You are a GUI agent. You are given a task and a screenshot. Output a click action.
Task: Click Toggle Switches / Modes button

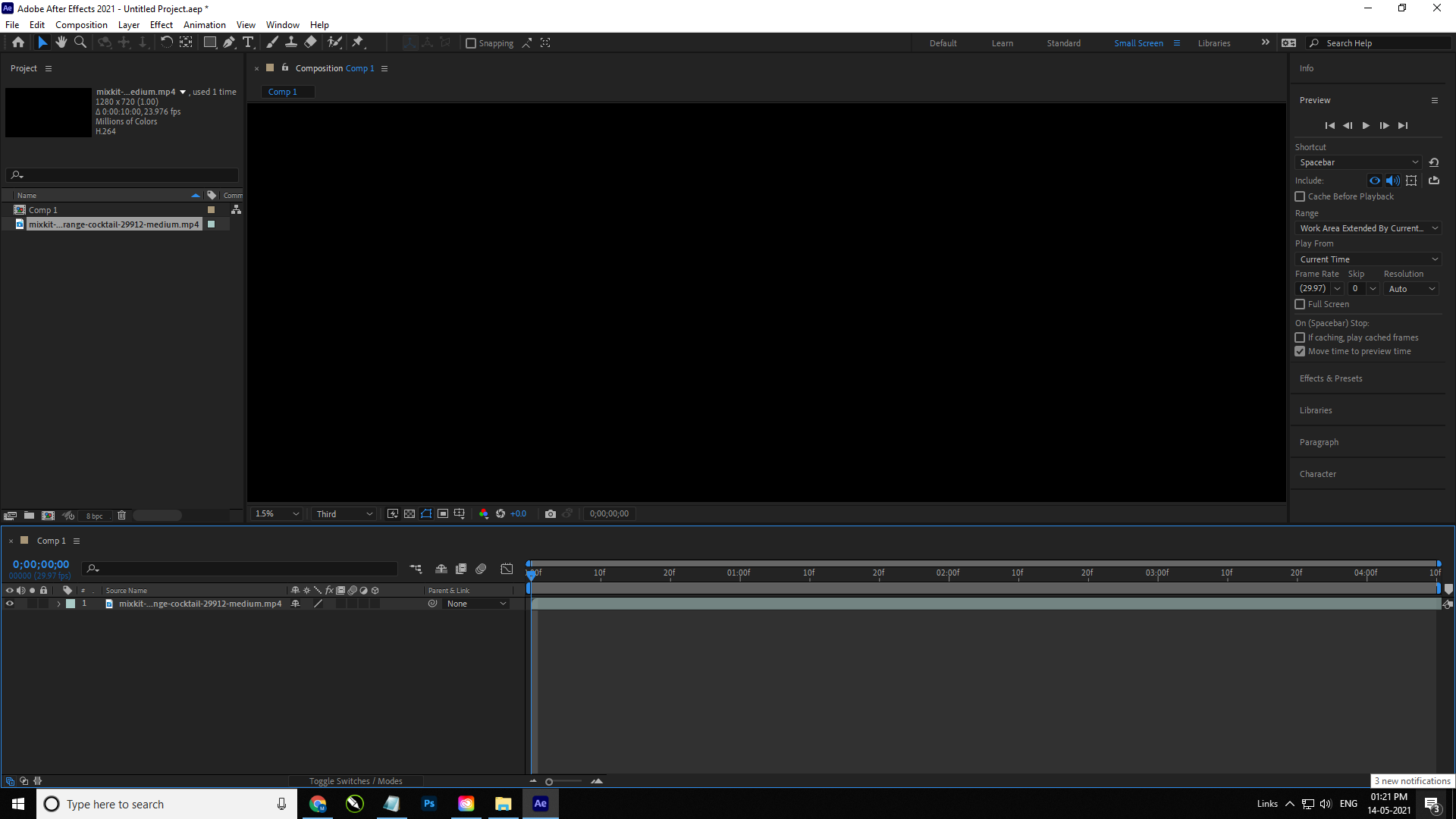356,780
